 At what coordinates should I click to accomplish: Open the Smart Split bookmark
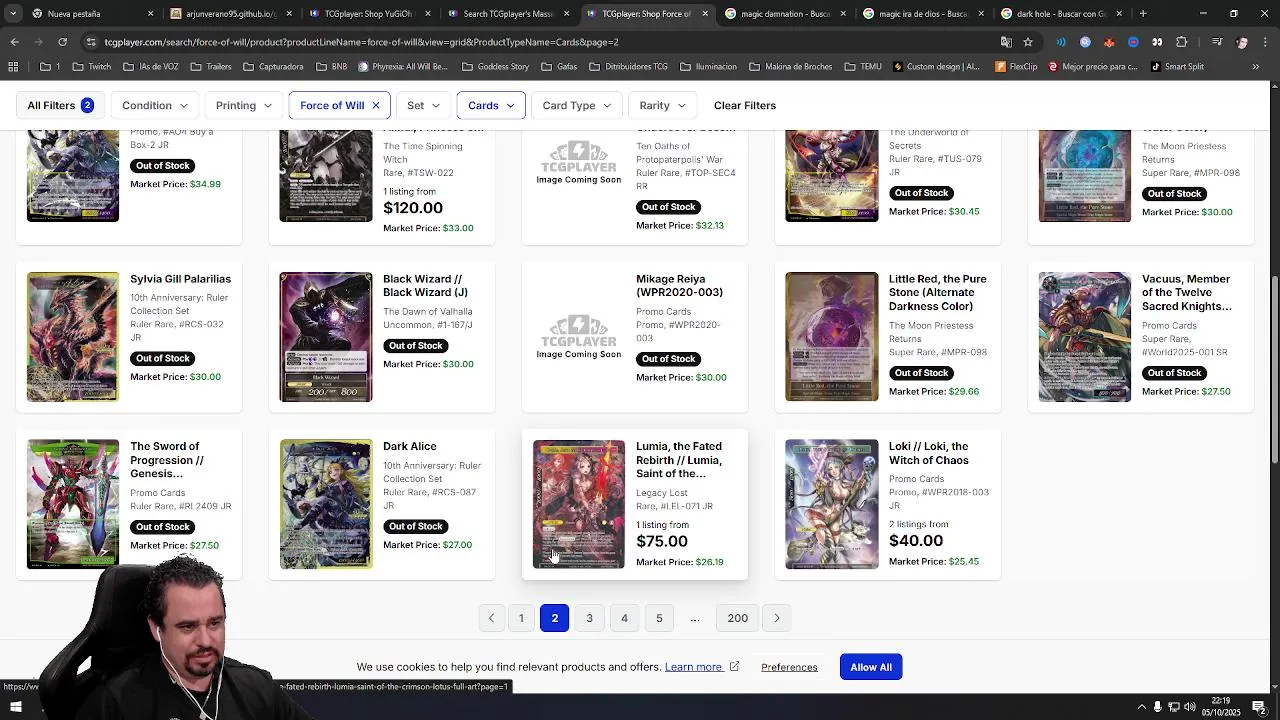(x=1177, y=67)
